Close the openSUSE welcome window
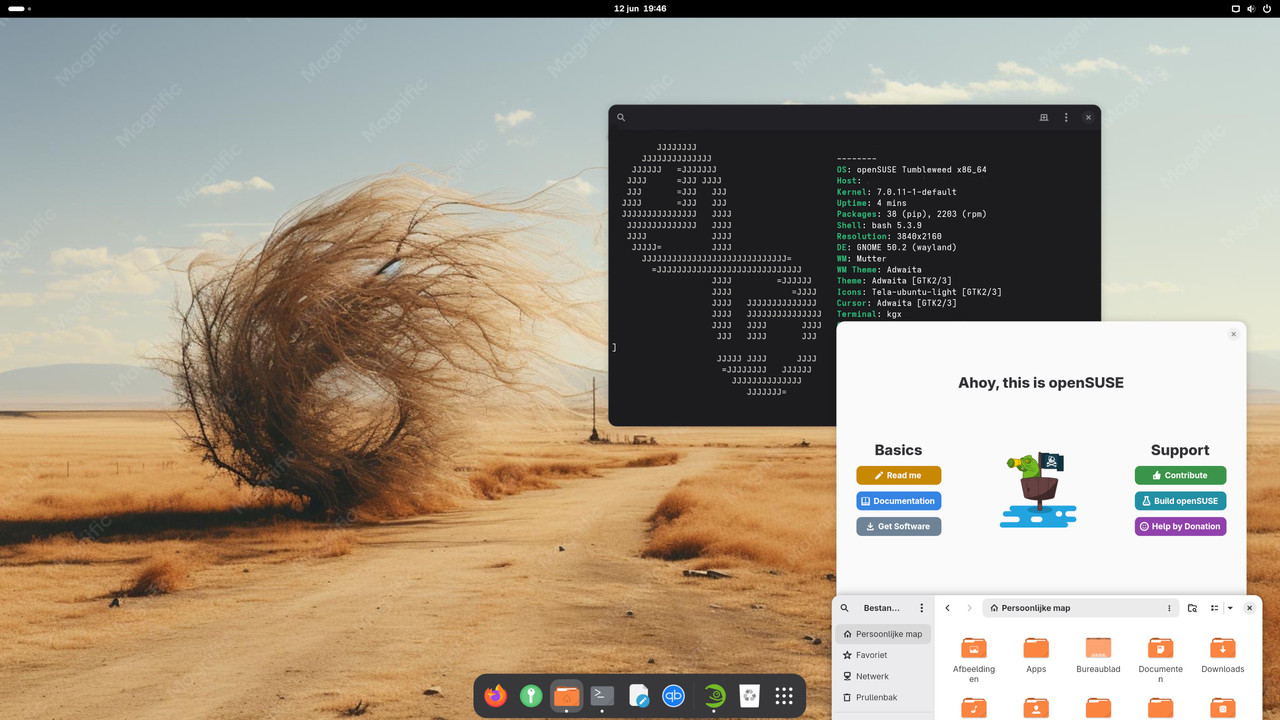1280x720 pixels. [1233, 334]
